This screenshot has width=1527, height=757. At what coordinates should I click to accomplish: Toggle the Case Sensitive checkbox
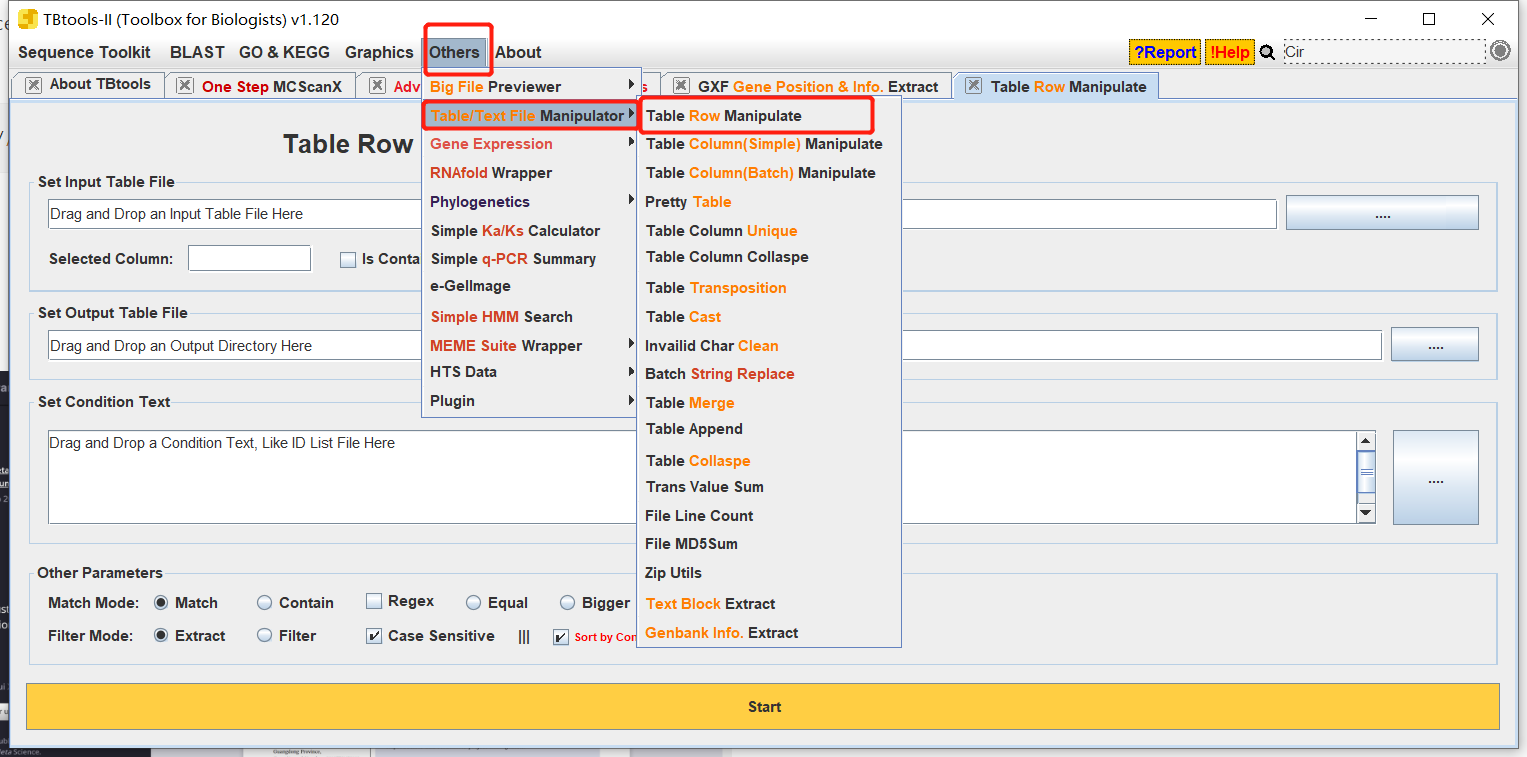pos(374,636)
